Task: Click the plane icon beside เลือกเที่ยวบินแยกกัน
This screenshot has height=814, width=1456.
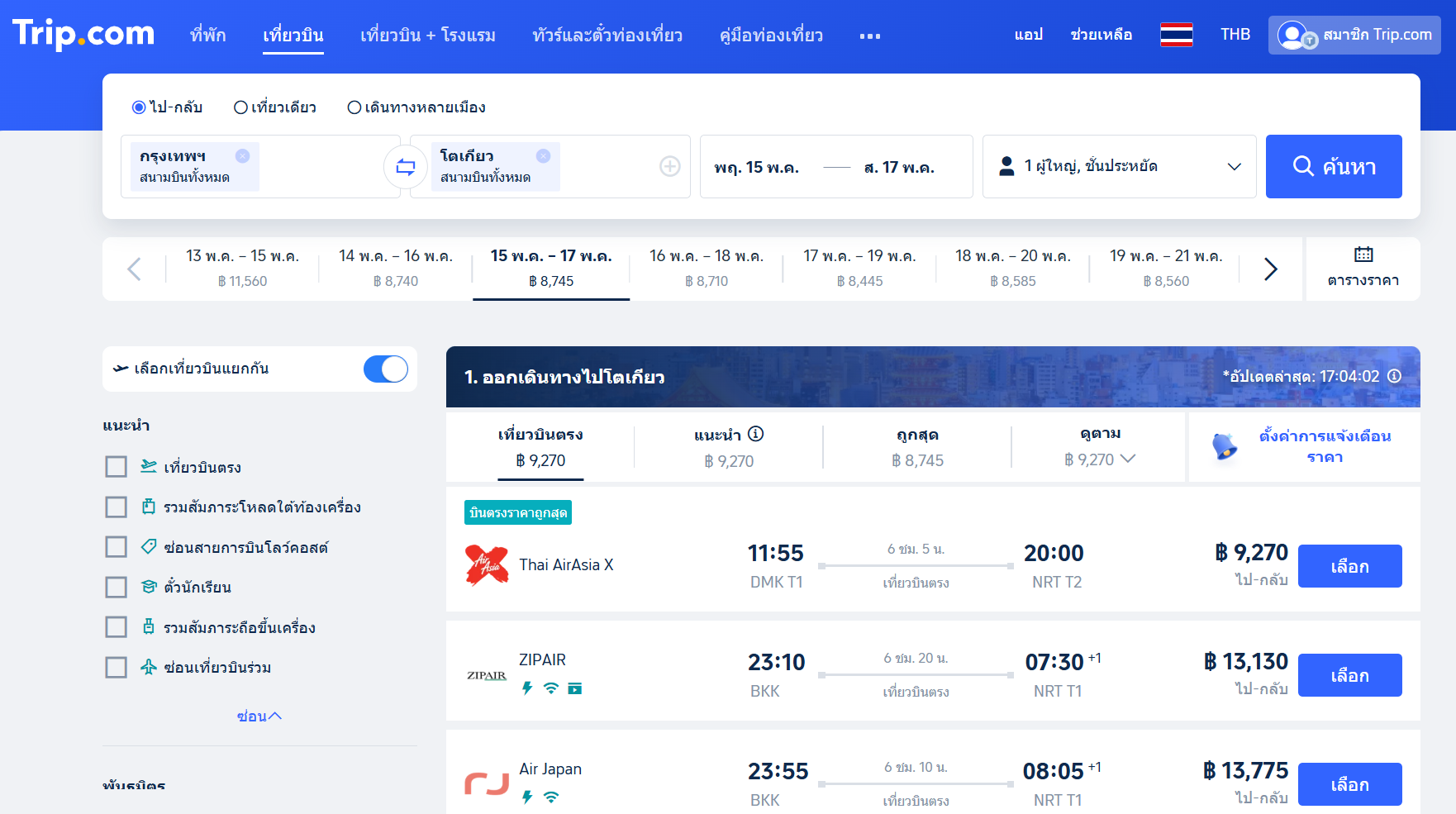Action: point(121,369)
